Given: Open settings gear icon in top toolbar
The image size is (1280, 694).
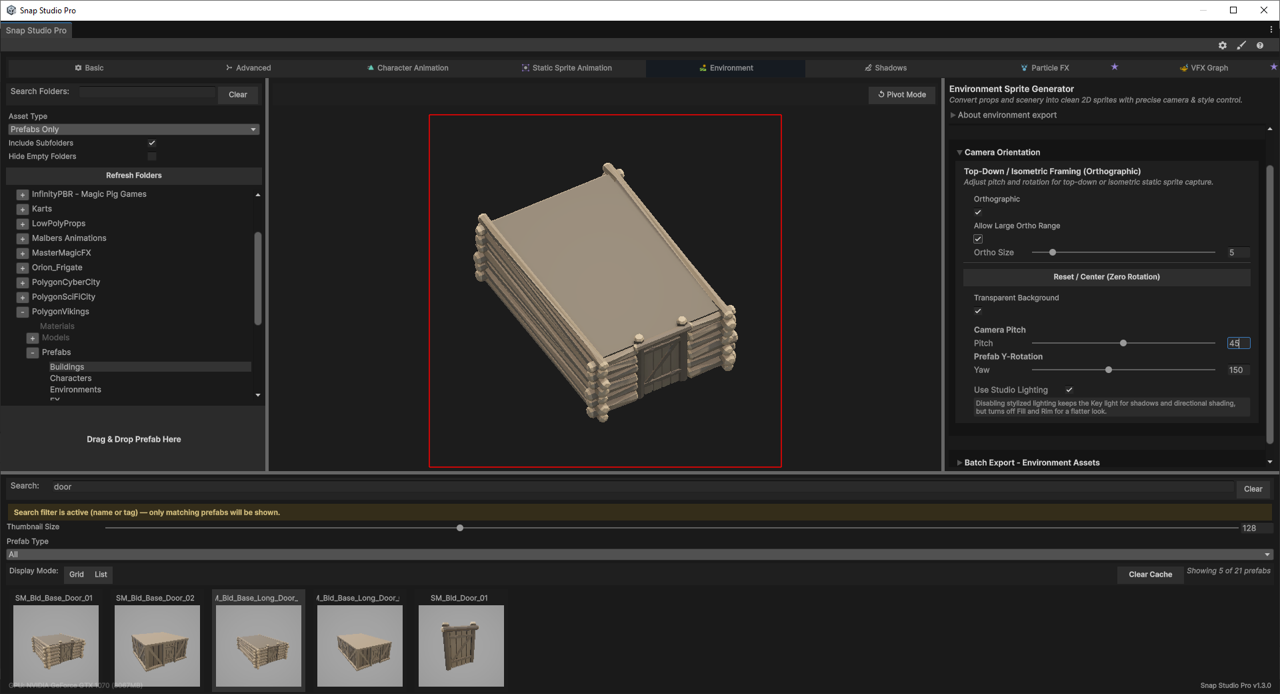Looking at the screenshot, I should [x=1222, y=45].
